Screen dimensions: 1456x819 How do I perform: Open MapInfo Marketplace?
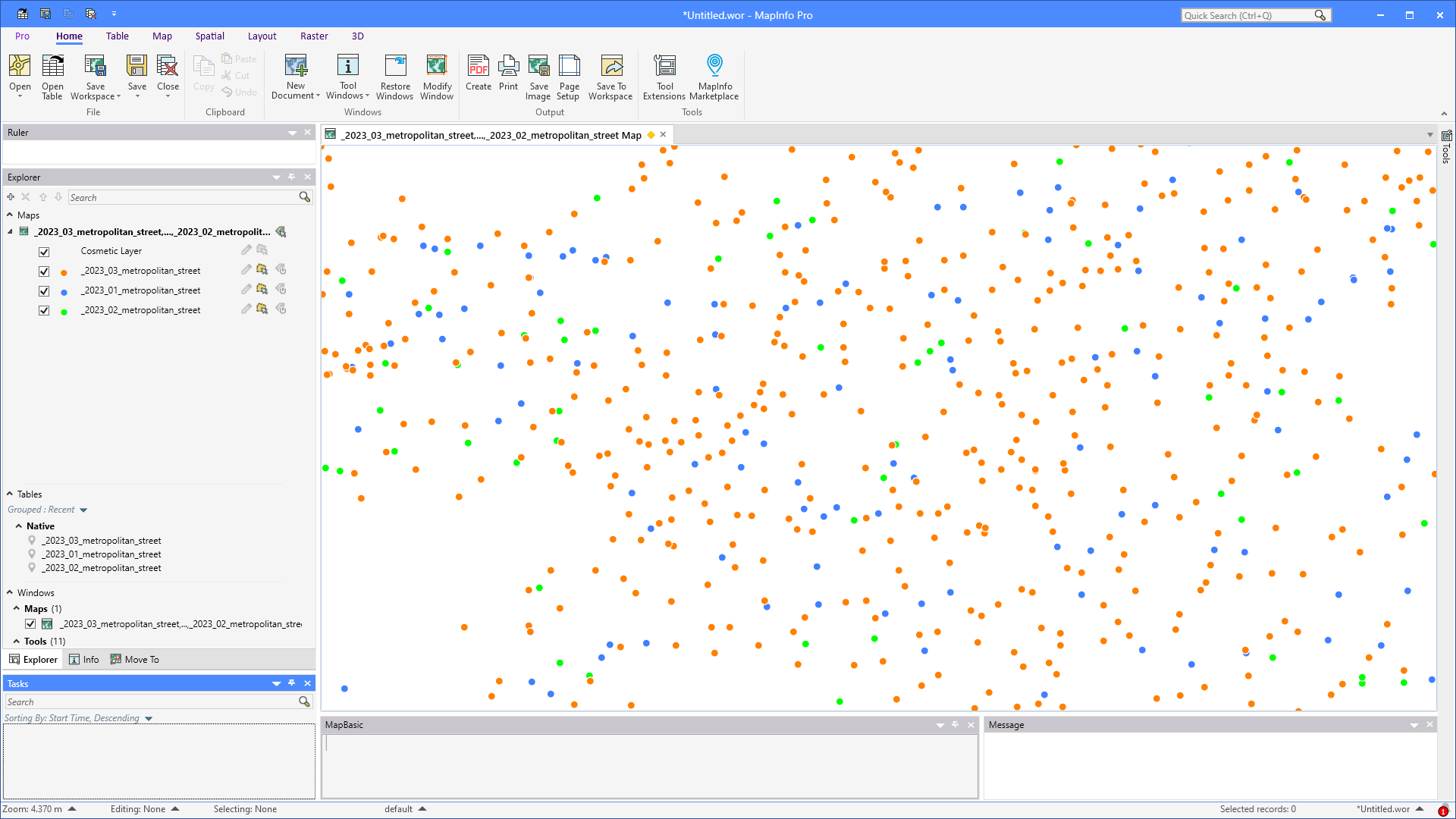point(714,76)
